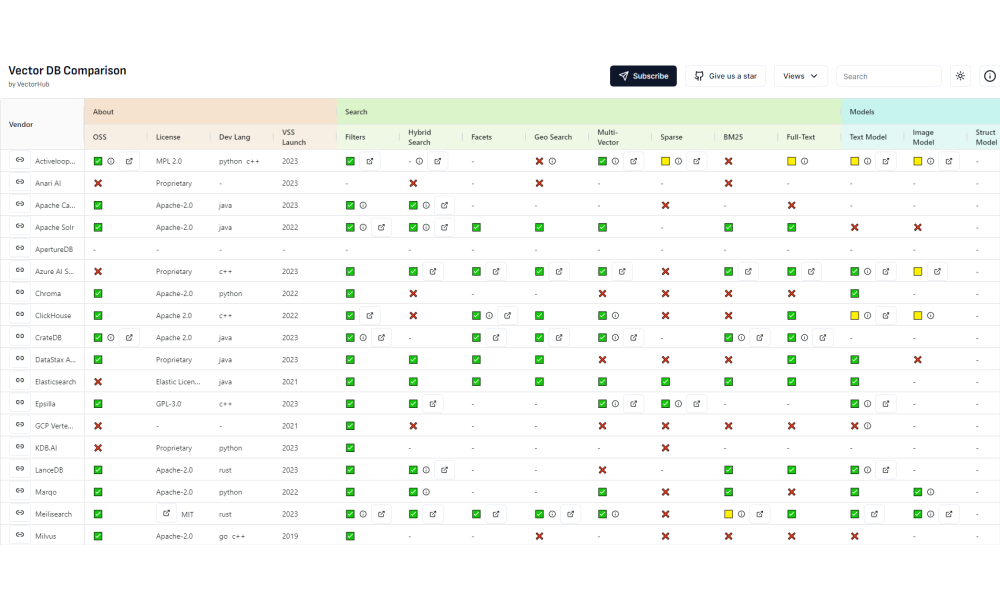Click vendor name Elasticsearch
The image size is (1000, 600).
[55, 381]
